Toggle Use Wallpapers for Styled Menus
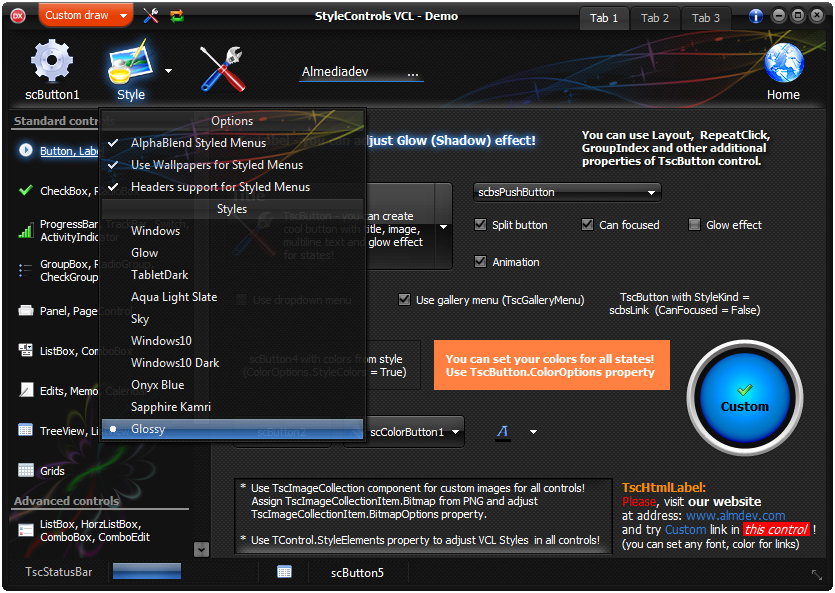The height and width of the screenshot is (593, 835). [x=232, y=165]
